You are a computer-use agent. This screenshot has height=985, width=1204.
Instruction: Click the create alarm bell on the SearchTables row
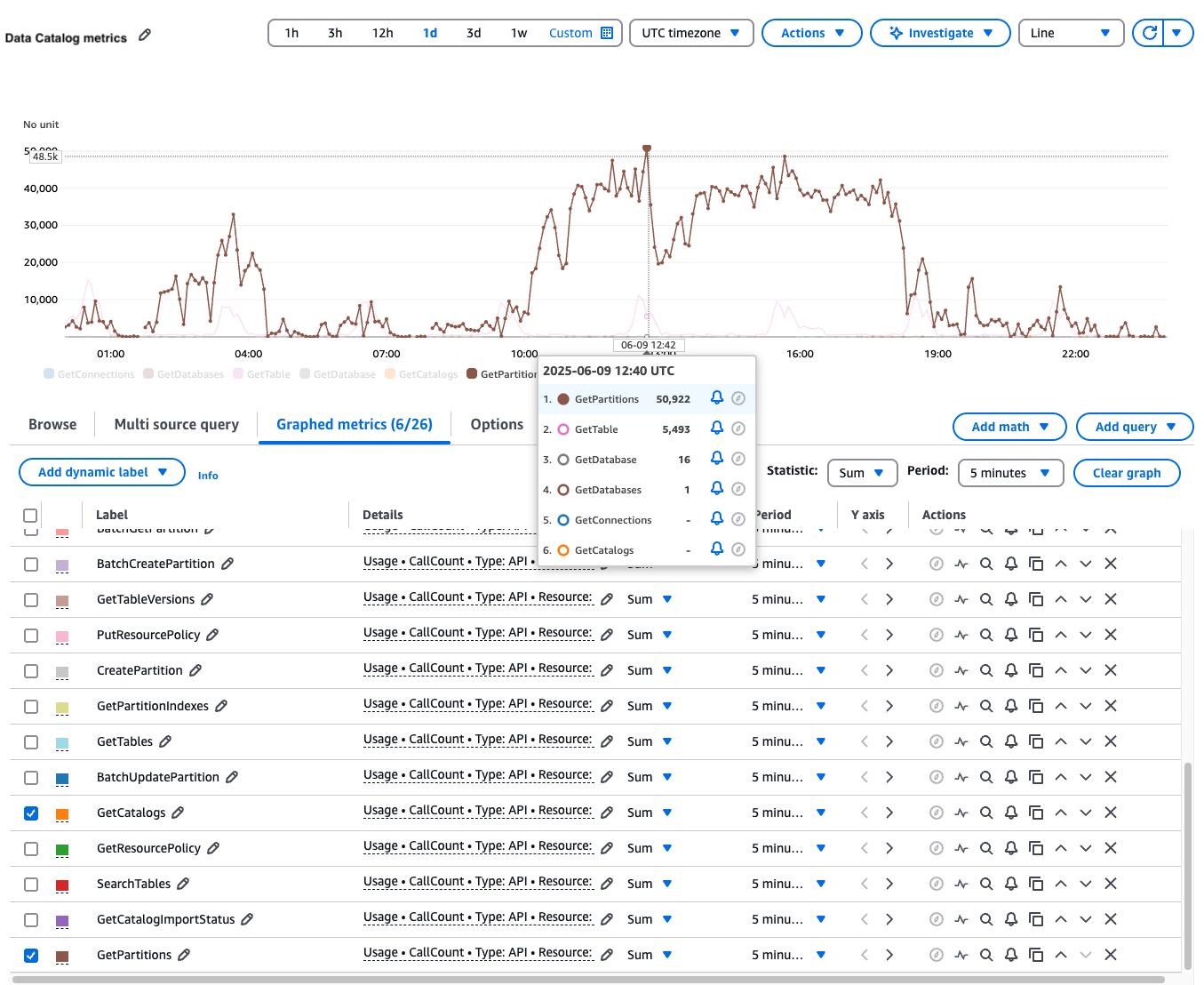(1011, 884)
